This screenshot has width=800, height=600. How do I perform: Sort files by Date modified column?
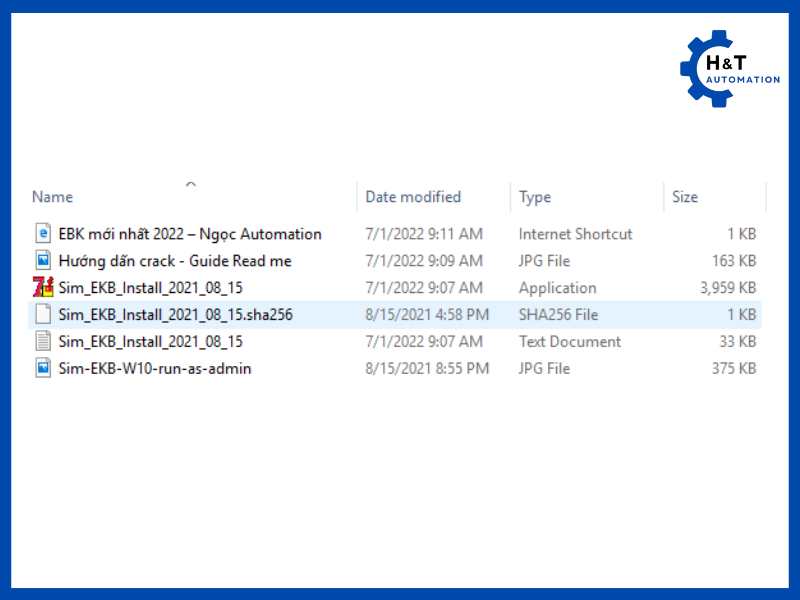pyautogui.click(x=413, y=197)
